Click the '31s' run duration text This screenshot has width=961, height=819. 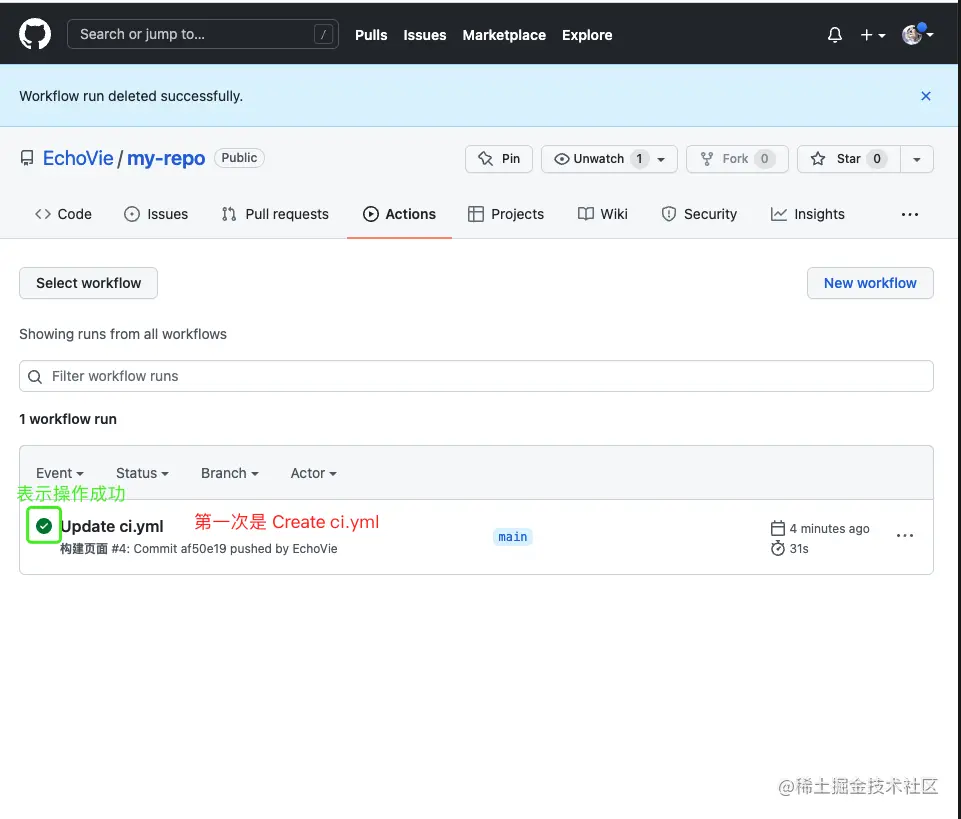pyautogui.click(x=799, y=549)
